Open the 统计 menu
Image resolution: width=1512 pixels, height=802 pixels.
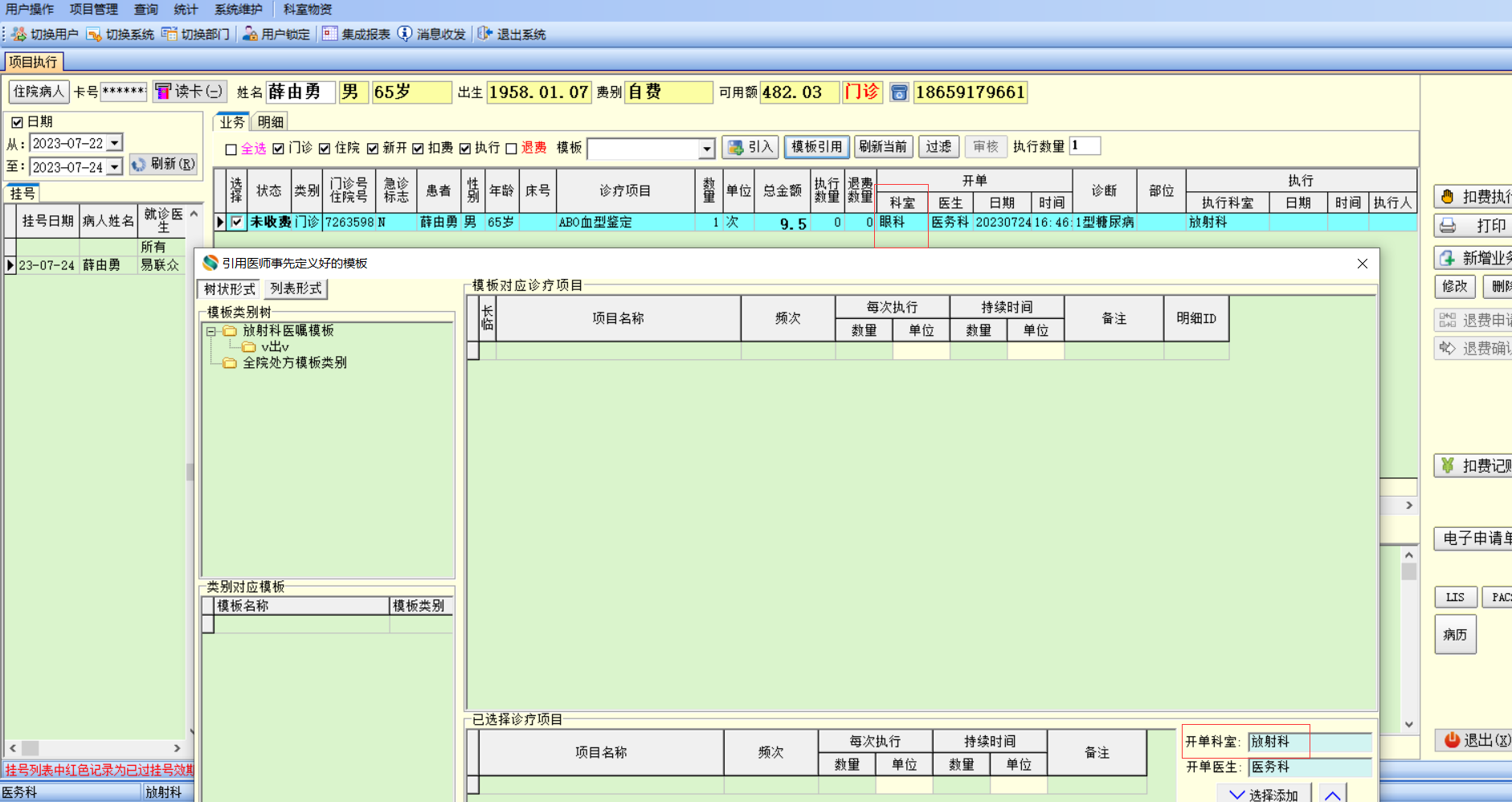tap(186, 10)
